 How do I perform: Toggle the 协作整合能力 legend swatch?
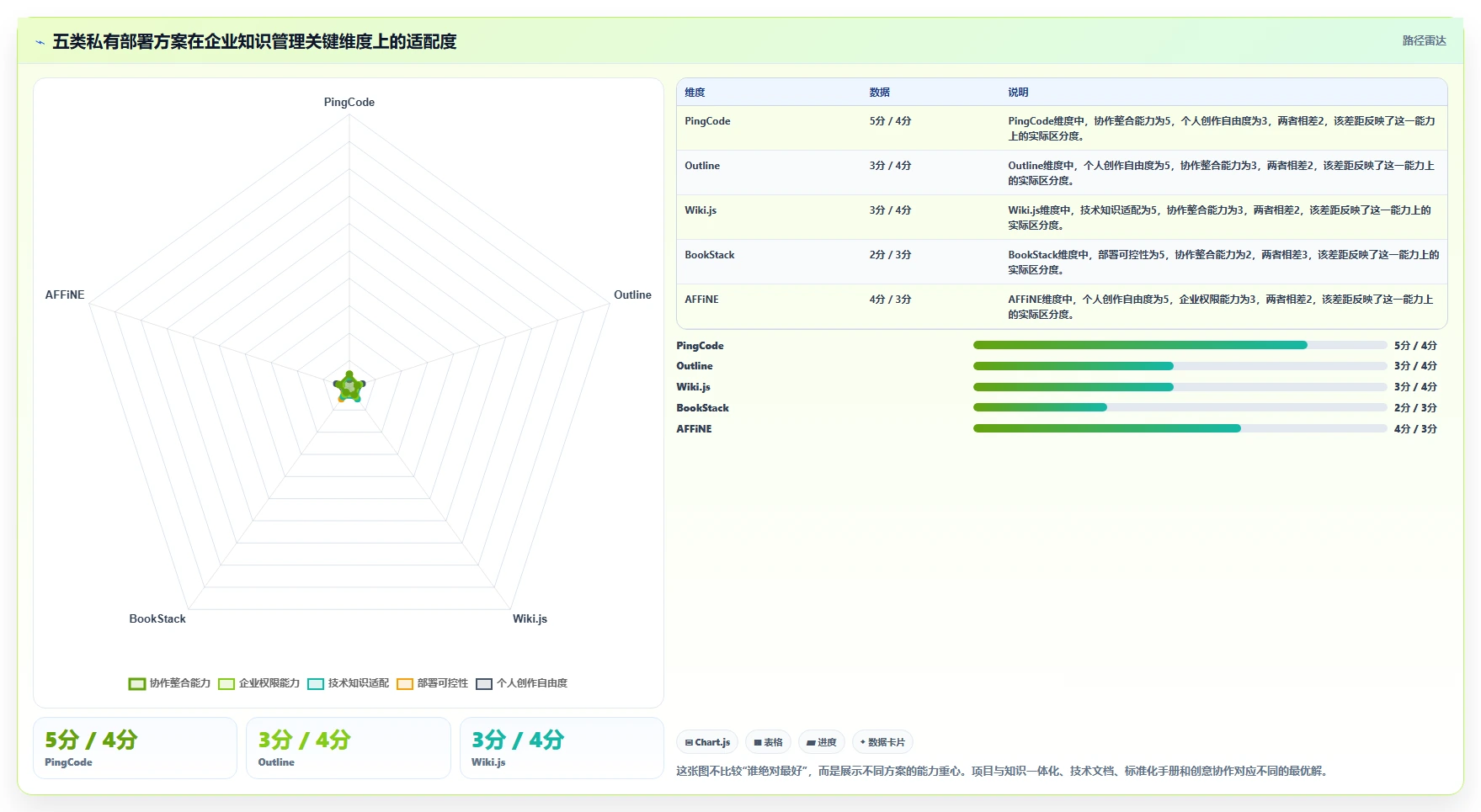coord(137,683)
